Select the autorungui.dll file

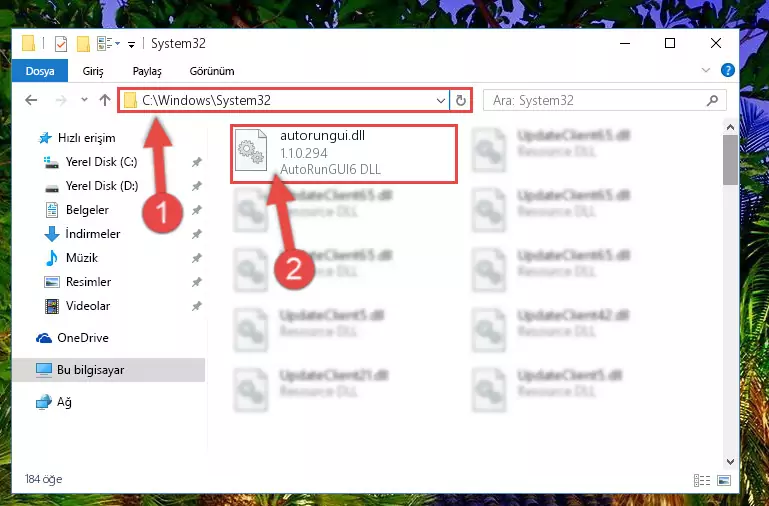tap(343, 153)
